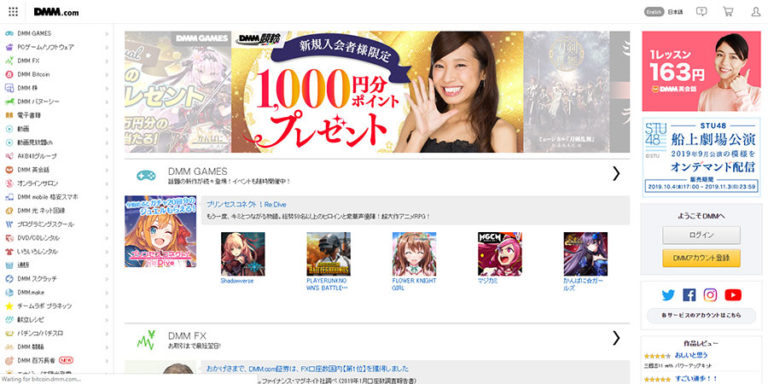Open the DMM英会話 163円 lesson ad
The image size is (768, 384).
[x=701, y=71]
